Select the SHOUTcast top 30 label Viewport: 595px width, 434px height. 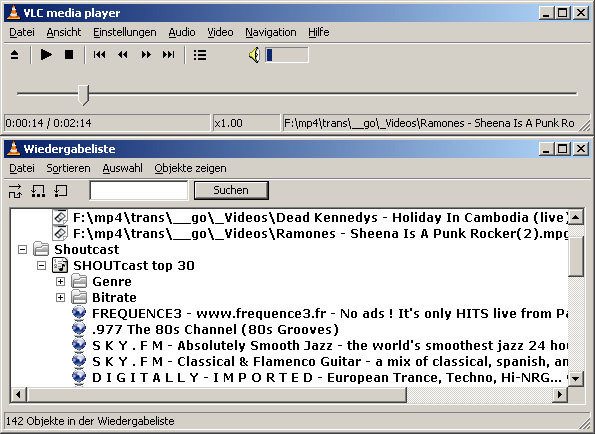point(134,266)
